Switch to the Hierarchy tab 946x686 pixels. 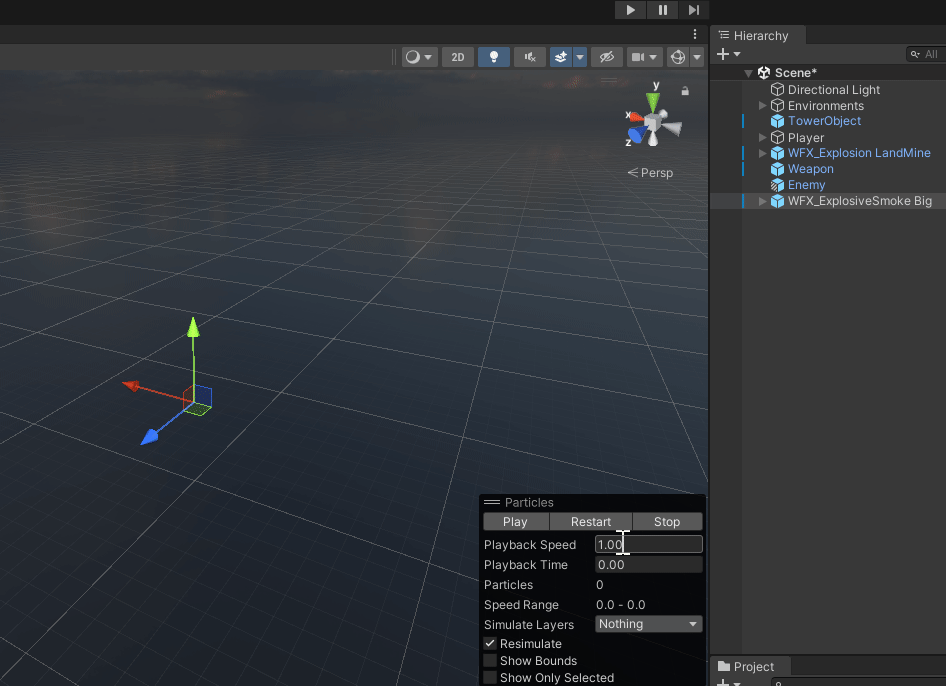758,36
